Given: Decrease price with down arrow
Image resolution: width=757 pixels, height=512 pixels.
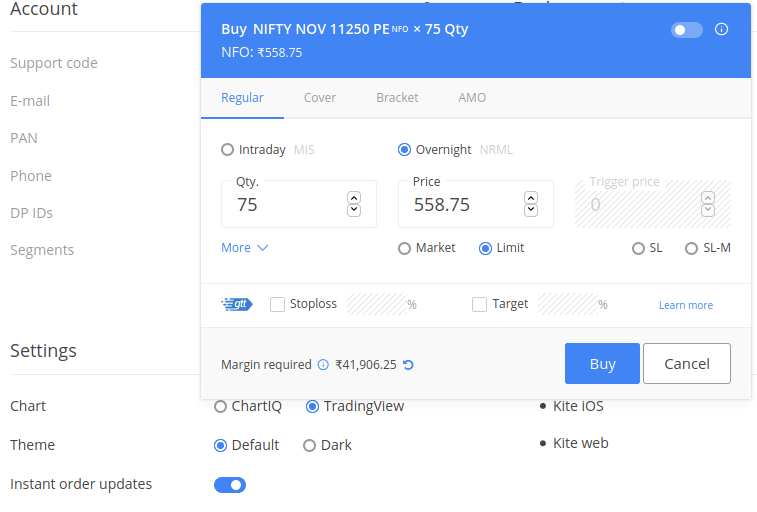Looking at the screenshot, I should tap(531, 210).
